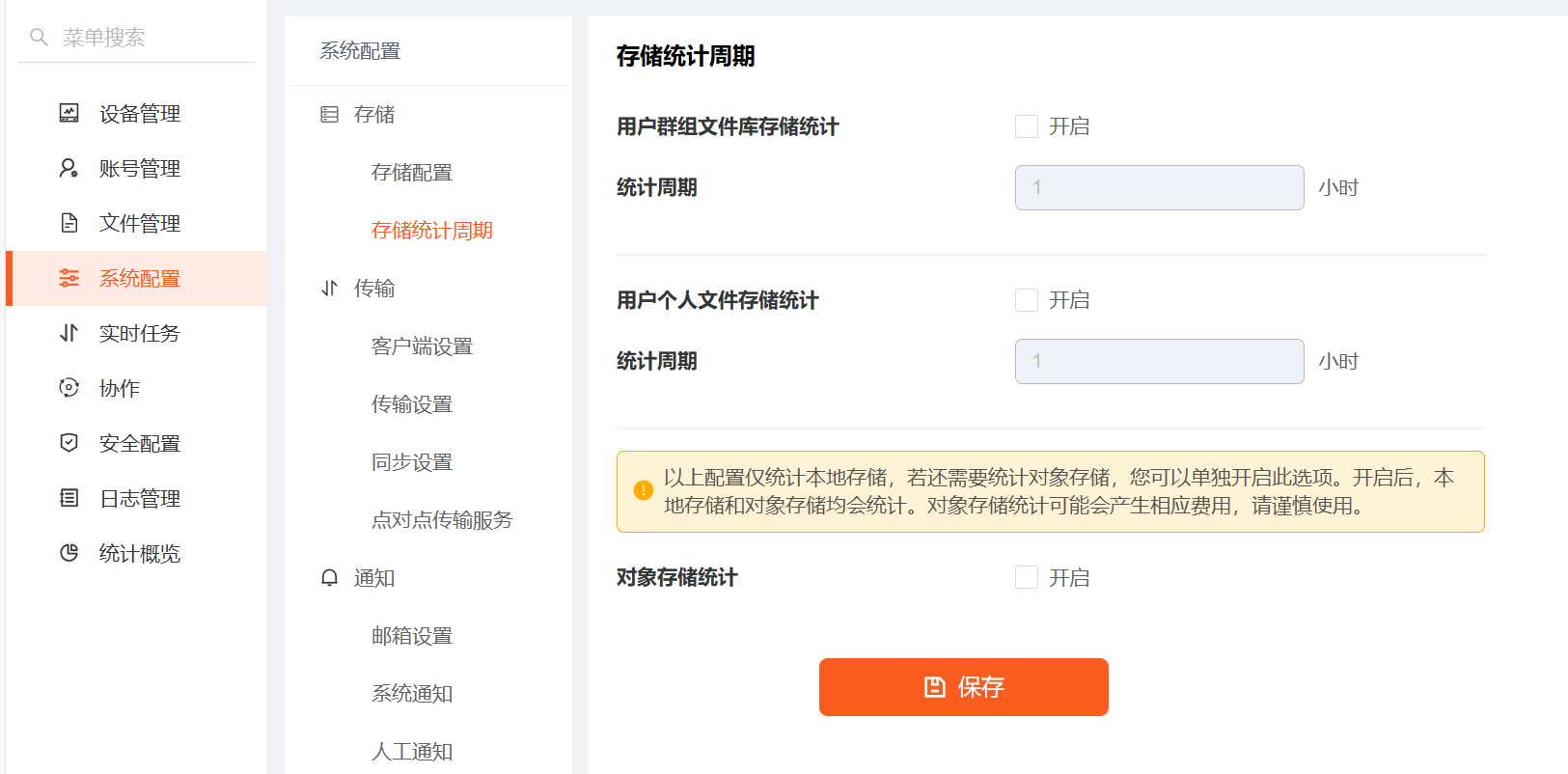Click the collaboration icon in sidebar
The image size is (1568, 774).
(x=69, y=388)
